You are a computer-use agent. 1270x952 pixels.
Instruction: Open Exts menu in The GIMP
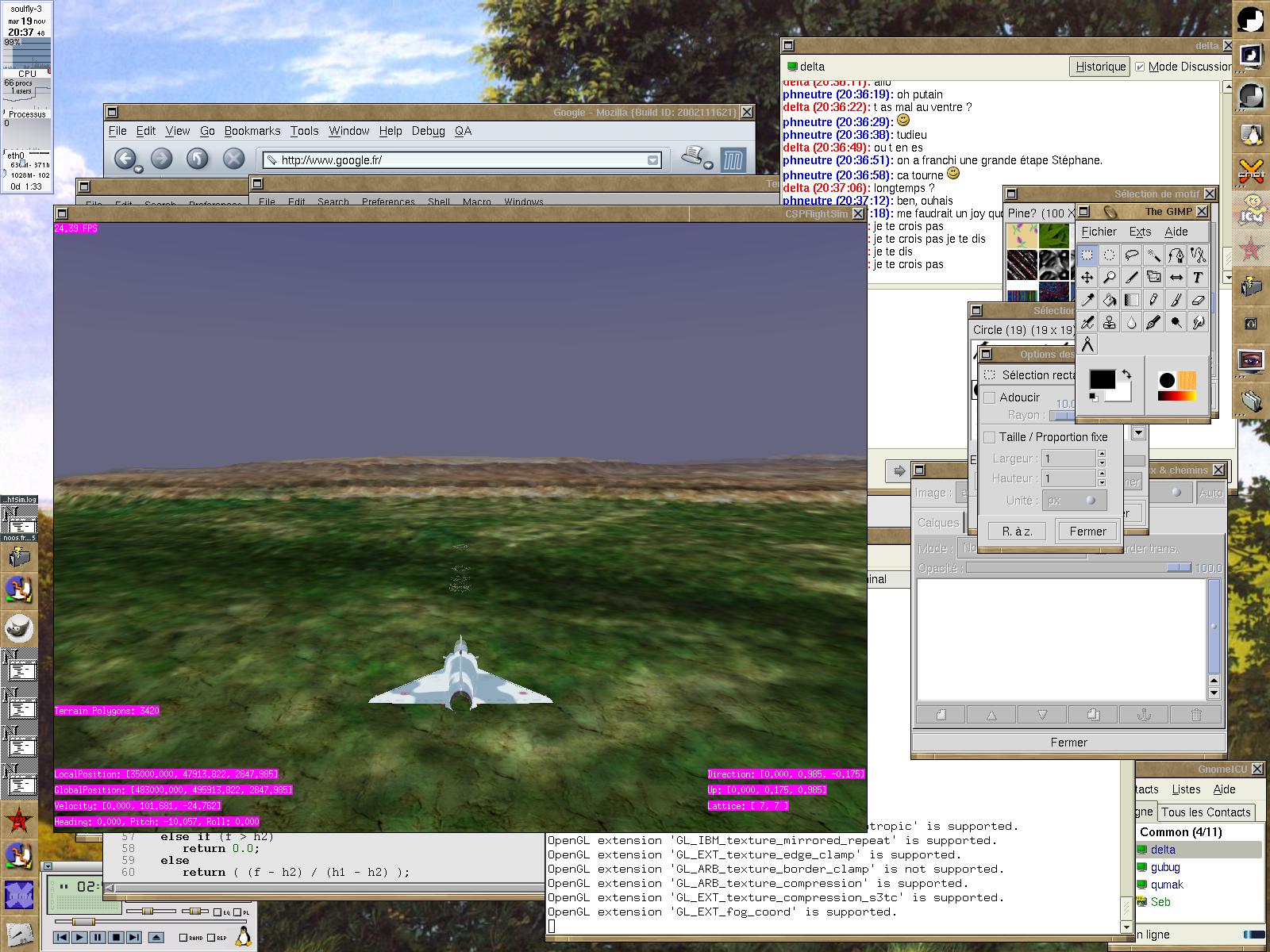1140,232
